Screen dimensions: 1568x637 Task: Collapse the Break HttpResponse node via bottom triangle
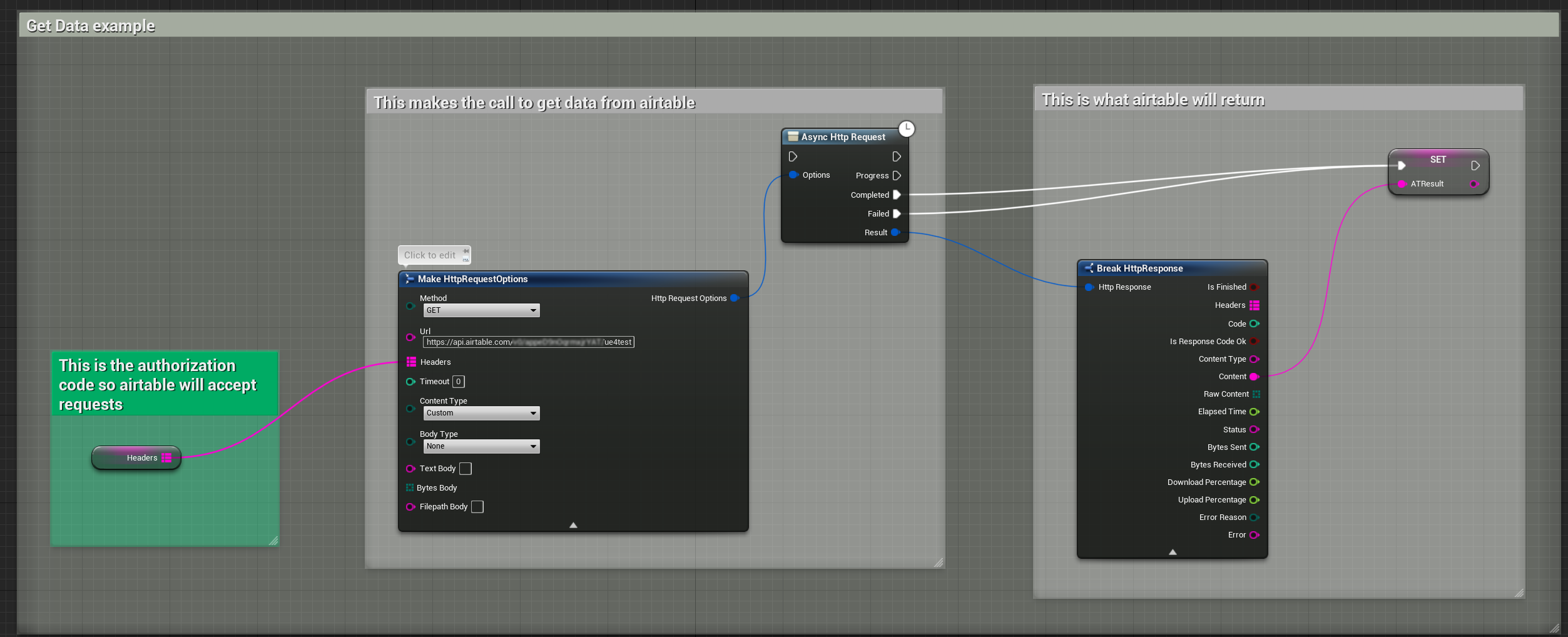(1172, 551)
